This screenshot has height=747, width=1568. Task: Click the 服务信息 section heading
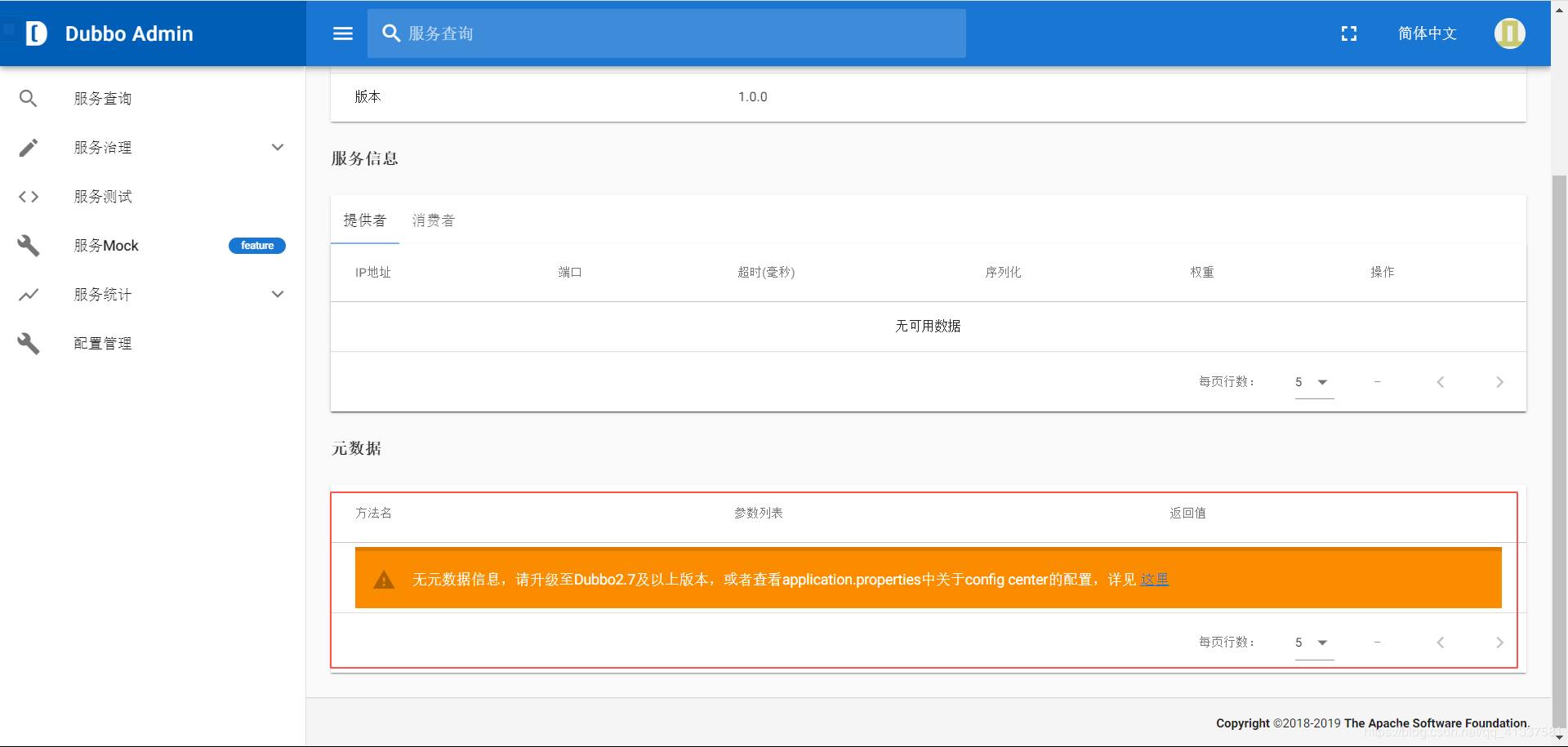364,158
